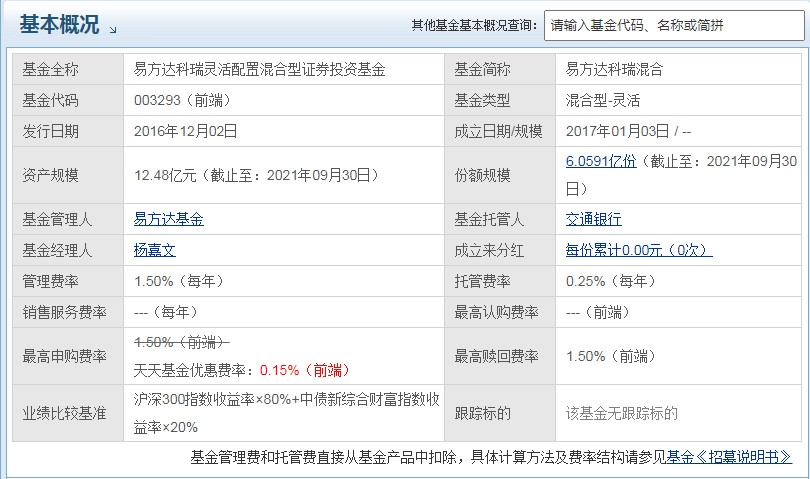Select discounted rate 0.15%（前端） in red

306,370
